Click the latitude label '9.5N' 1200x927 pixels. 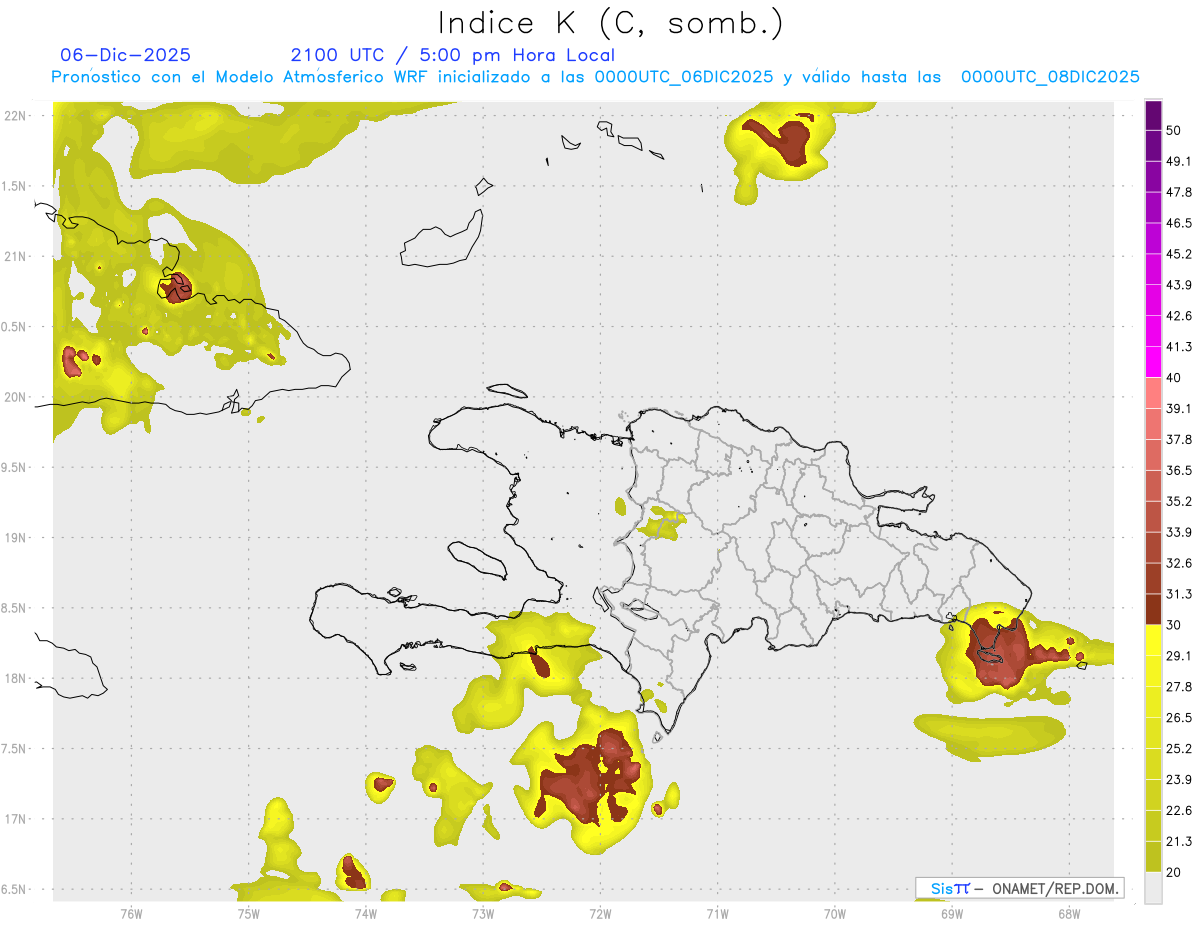(14, 468)
